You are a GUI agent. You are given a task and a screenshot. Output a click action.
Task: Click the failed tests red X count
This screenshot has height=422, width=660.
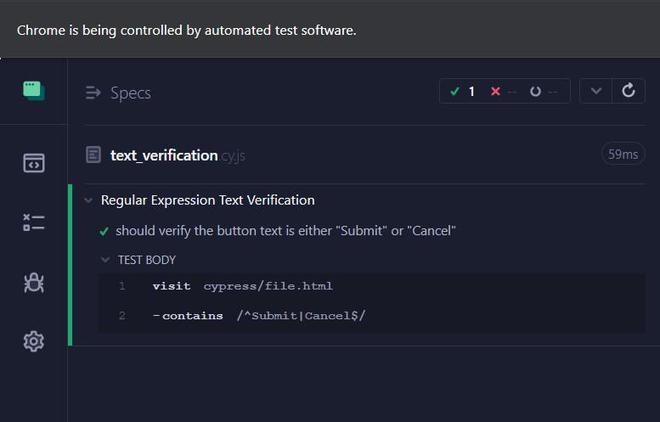502,92
